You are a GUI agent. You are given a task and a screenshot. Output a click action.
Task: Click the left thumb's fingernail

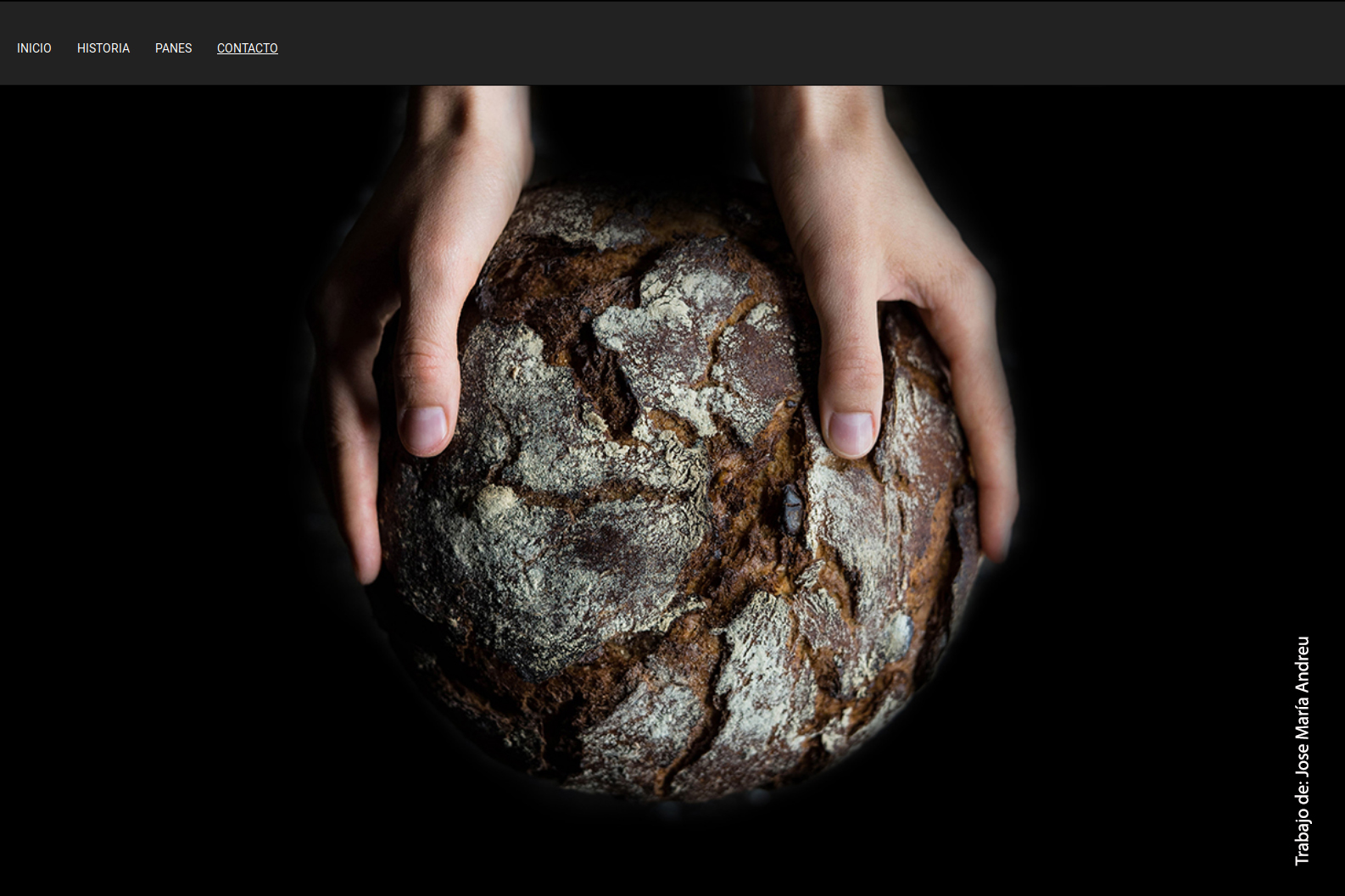click(x=425, y=426)
